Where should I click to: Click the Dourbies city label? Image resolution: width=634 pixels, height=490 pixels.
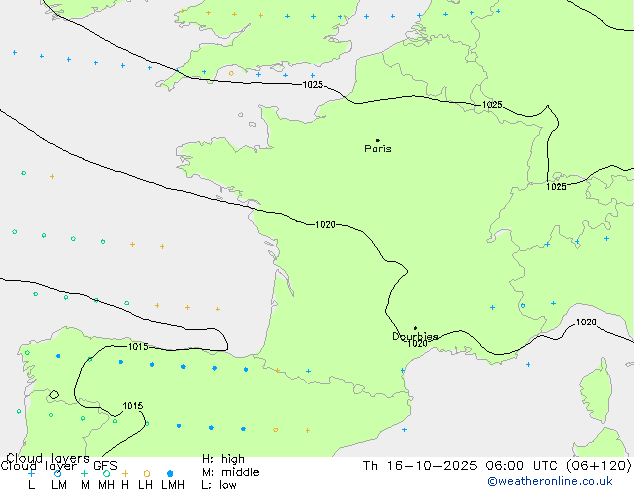coord(415,336)
